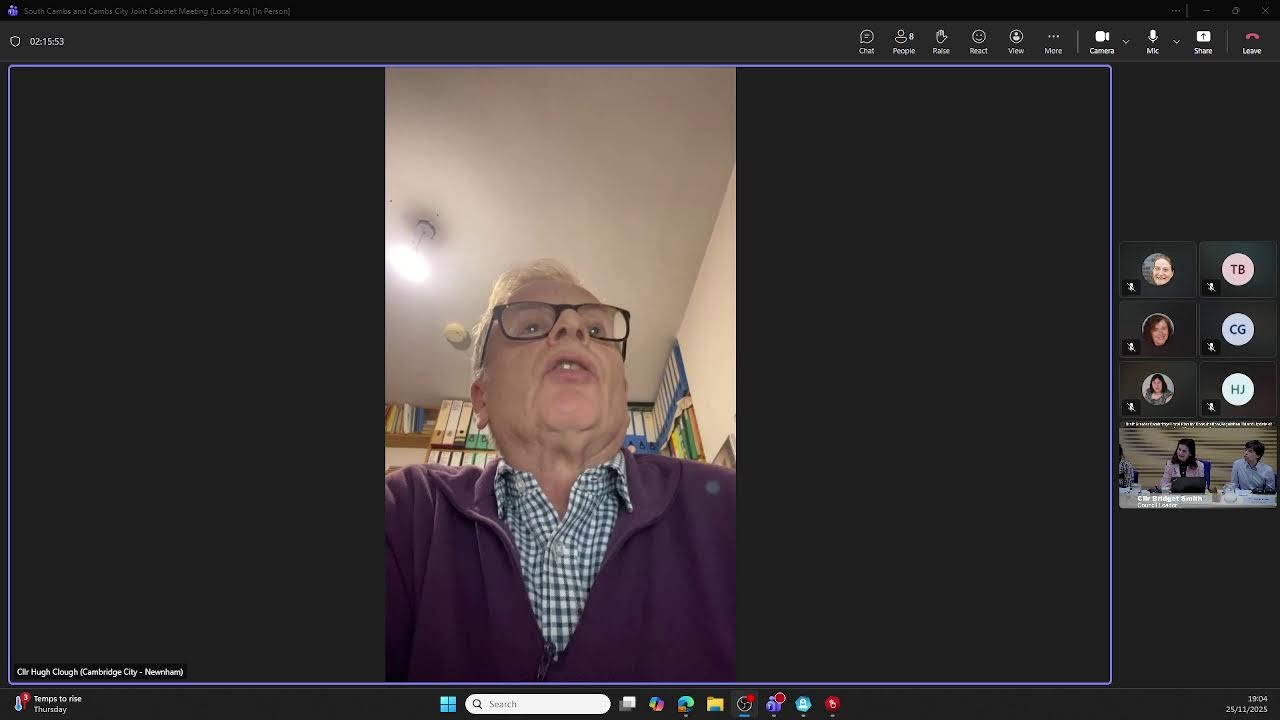This screenshot has height=720, width=1280.
Task: Open File Explorer from the taskbar
Action: (x=715, y=704)
